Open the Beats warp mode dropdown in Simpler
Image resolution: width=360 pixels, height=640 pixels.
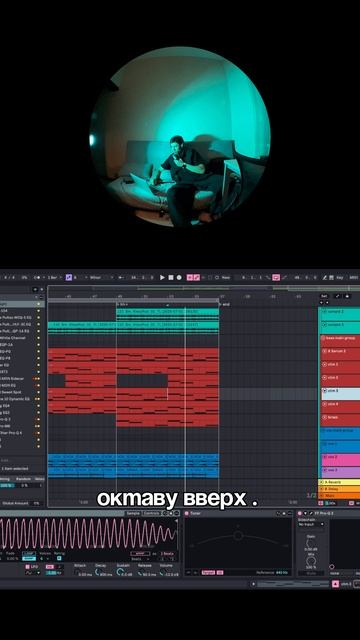tap(141, 558)
